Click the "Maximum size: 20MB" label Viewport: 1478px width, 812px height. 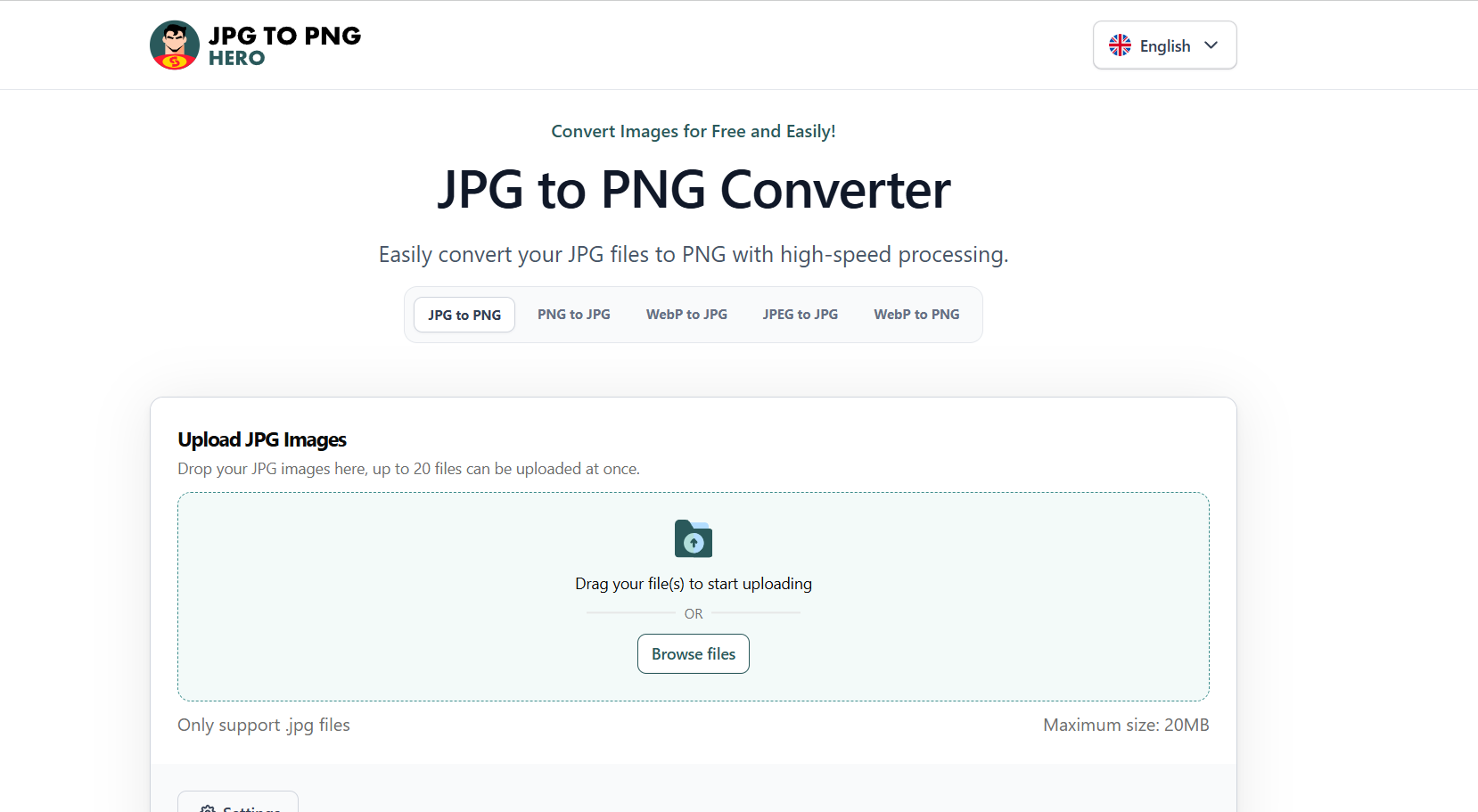coord(1126,725)
